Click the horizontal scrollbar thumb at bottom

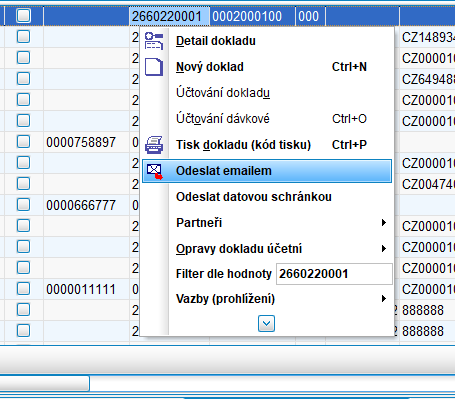[44, 383]
